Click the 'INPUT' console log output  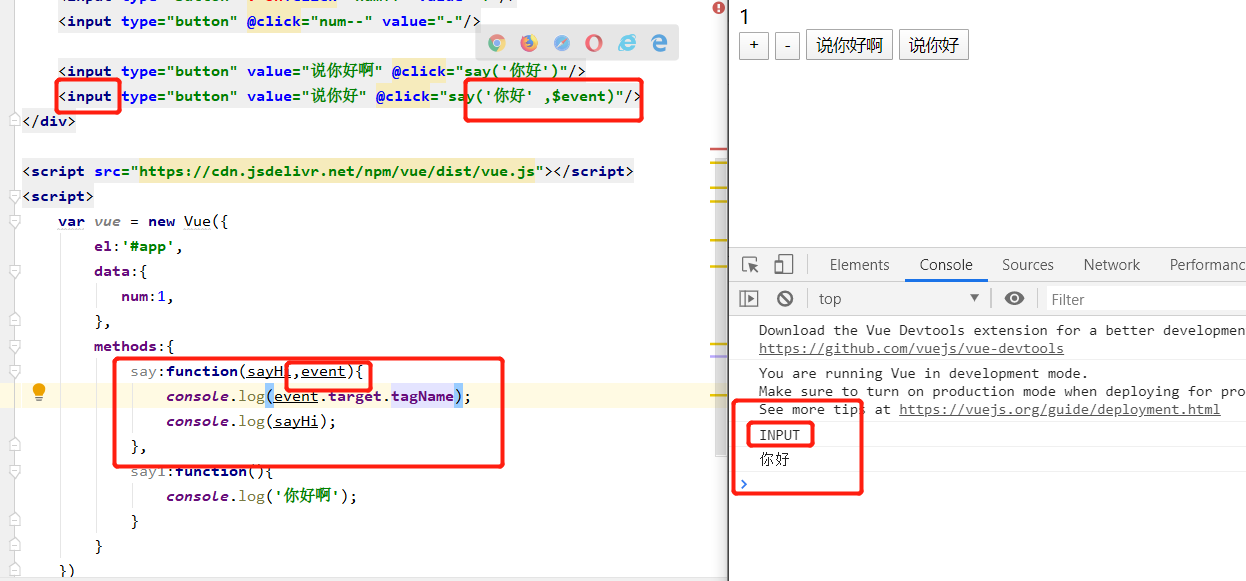(780, 435)
